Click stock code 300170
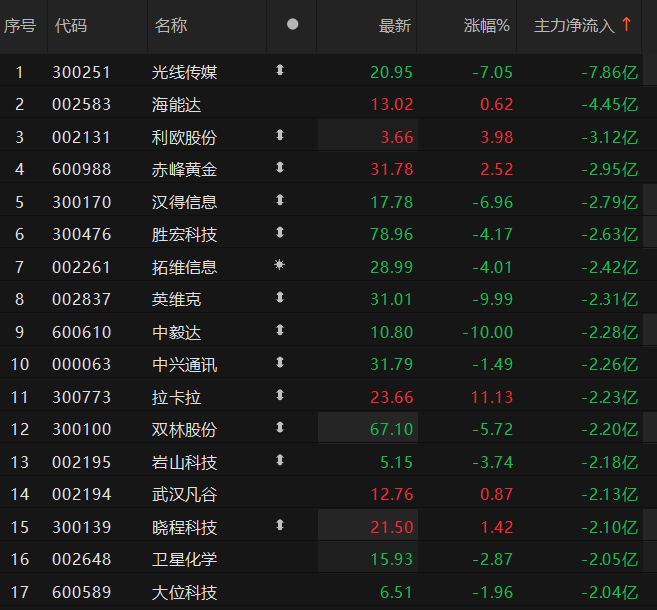This screenshot has width=657, height=610. pos(81,202)
